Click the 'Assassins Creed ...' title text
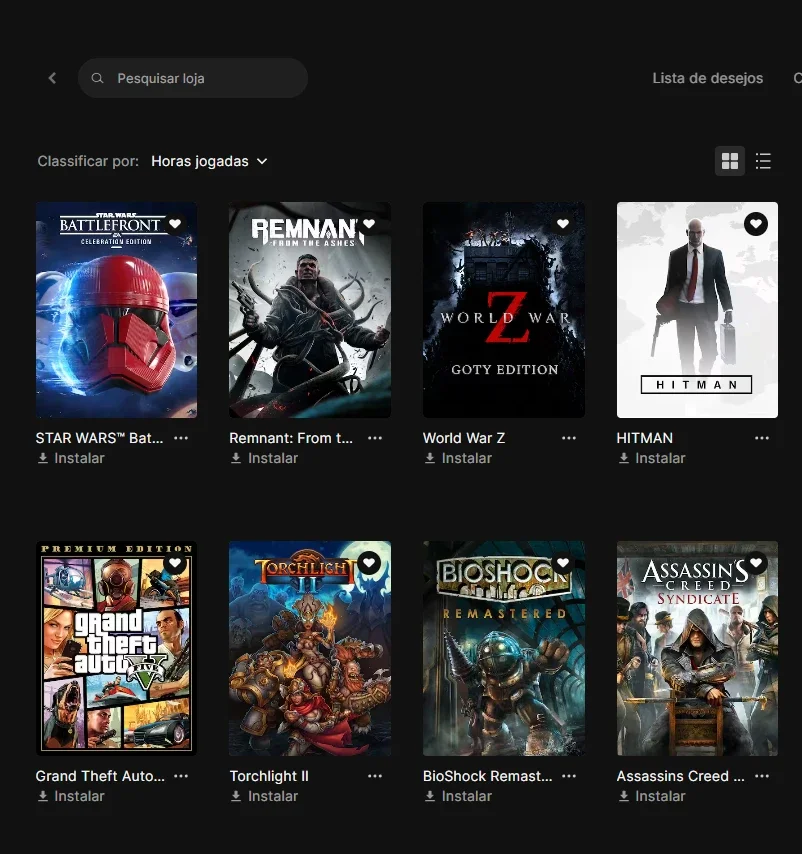This screenshot has height=854, width=802. tap(681, 776)
